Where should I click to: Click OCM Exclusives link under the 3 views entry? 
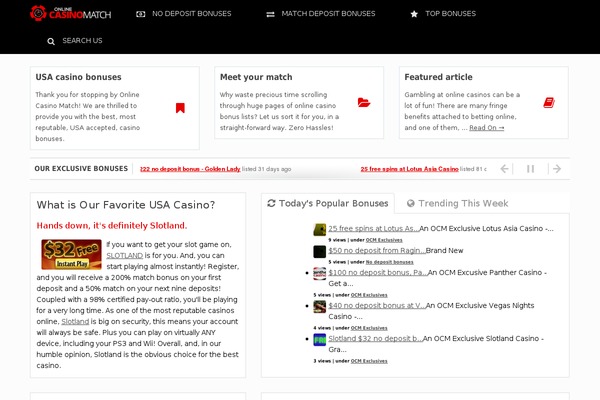coord(369,361)
